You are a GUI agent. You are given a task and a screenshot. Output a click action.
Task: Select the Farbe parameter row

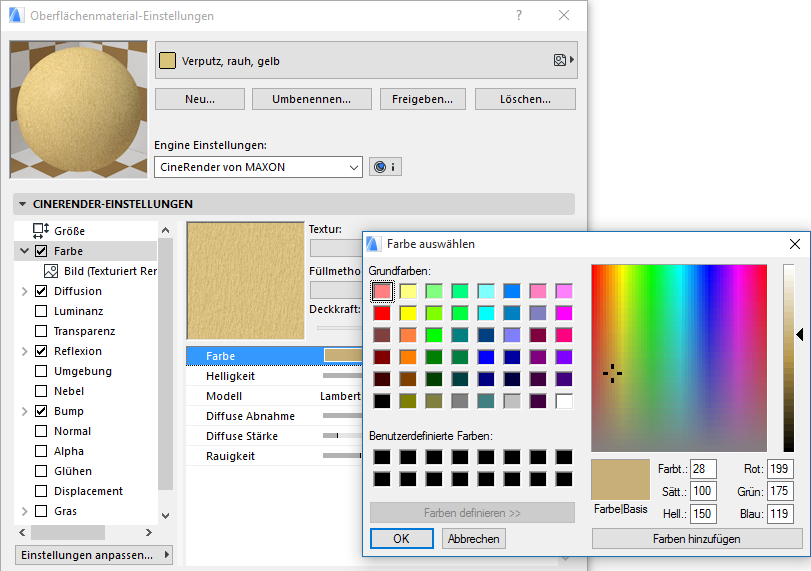click(274, 356)
